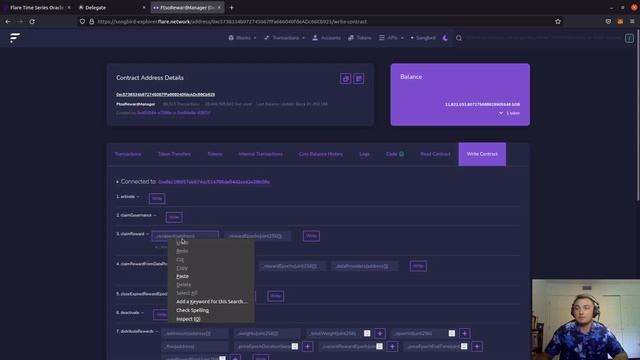Click the explorer search input field
Viewport: 640px width, 360px height.
[543, 38]
